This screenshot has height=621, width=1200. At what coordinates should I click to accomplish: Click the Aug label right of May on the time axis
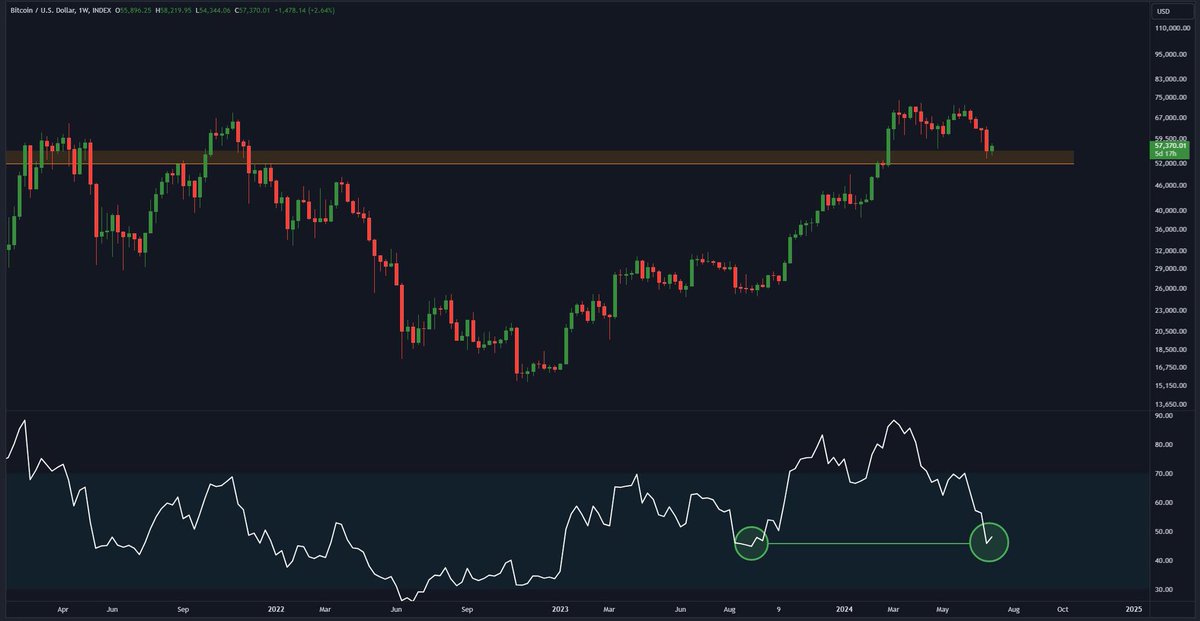click(1012, 607)
